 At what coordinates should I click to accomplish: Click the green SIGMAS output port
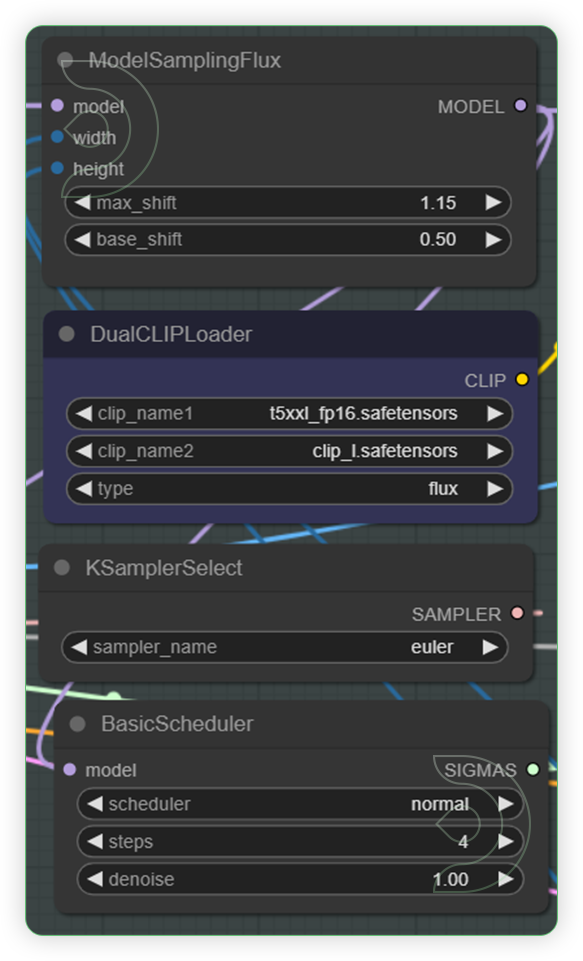coord(531,771)
